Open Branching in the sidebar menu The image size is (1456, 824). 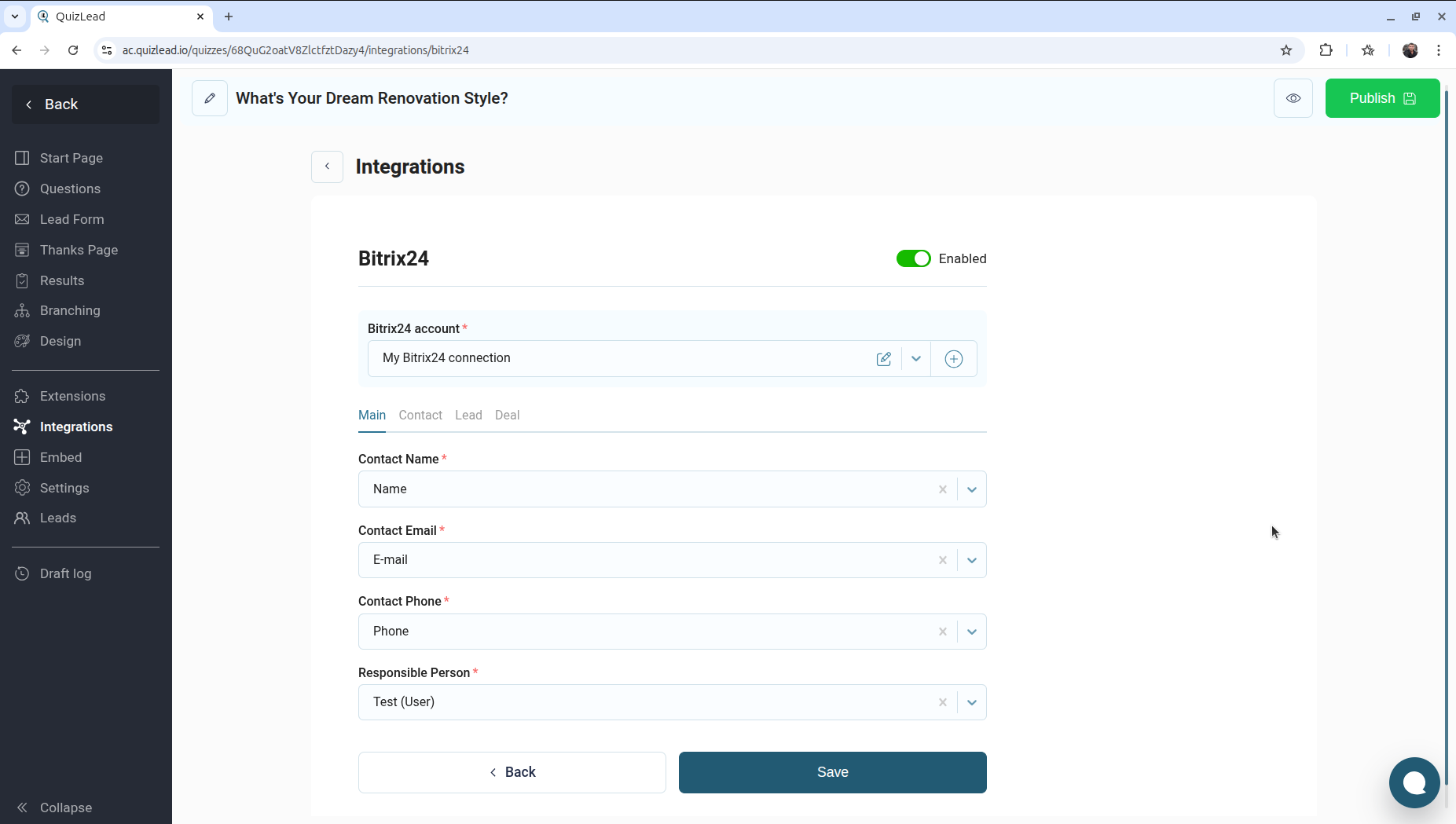coord(70,310)
